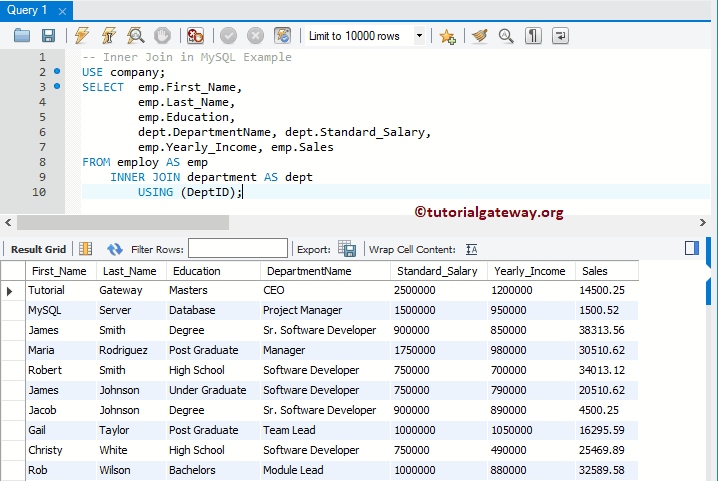The width and height of the screenshot is (718, 481).
Task: Switch to the Query 1 tab
Action: (x=28, y=10)
